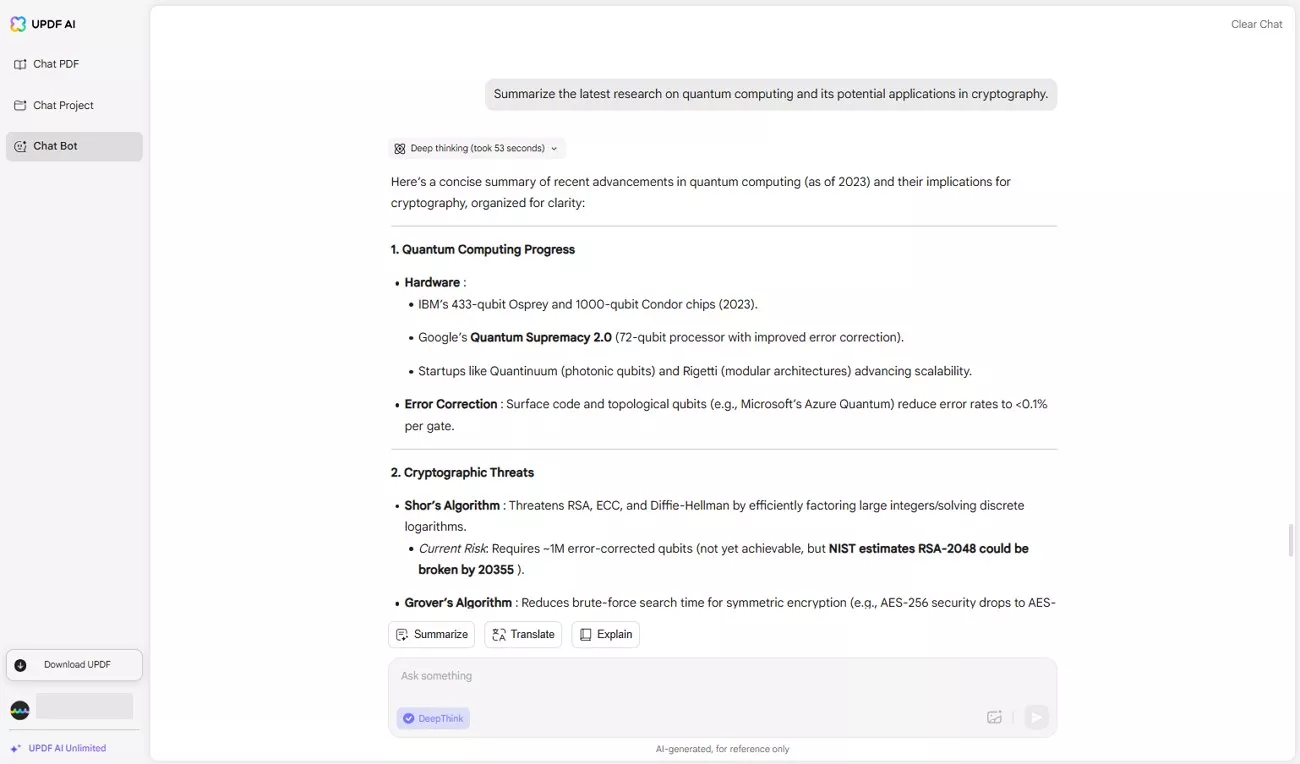
Task: Click the image upload icon in input box
Action: point(994,717)
